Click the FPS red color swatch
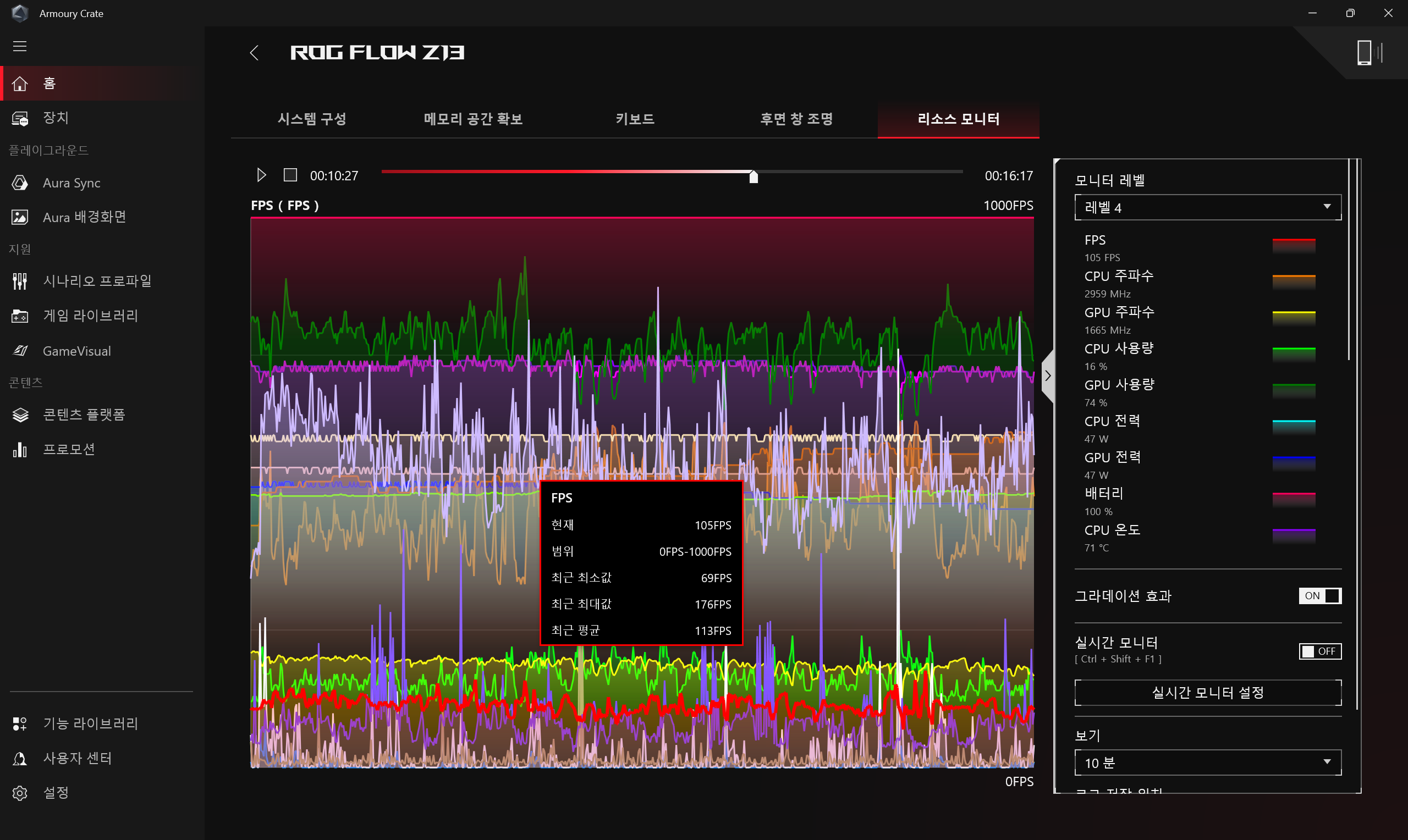Screen dimensions: 1408x840 pyautogui.click(x=1294, y=245)
